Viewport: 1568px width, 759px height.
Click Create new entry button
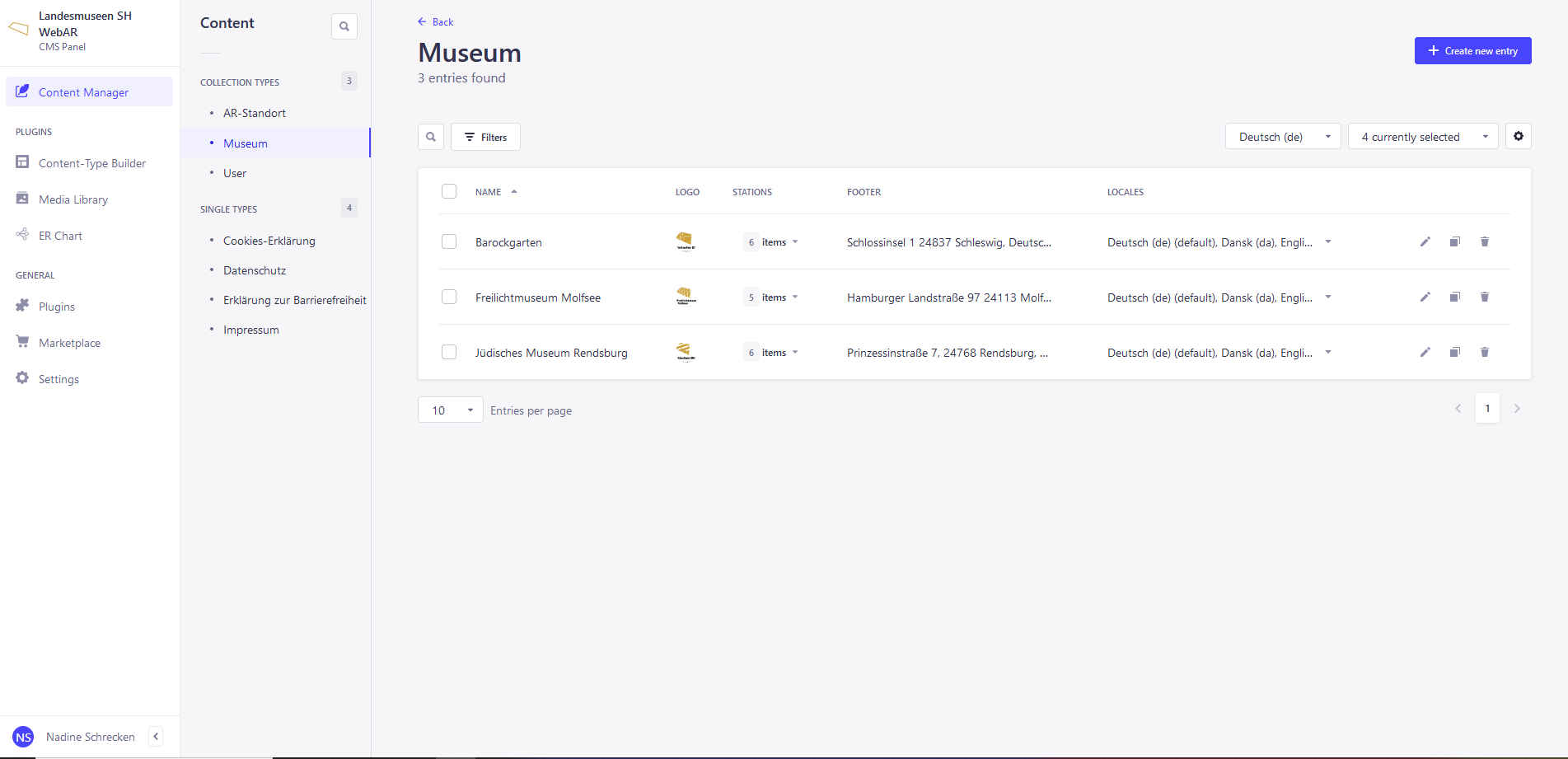[x=1472, y=50]
